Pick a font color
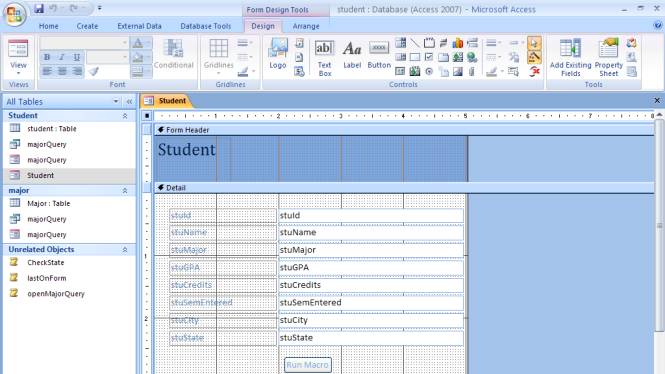Viewport: 665px width, 374px height. (138, 43)
